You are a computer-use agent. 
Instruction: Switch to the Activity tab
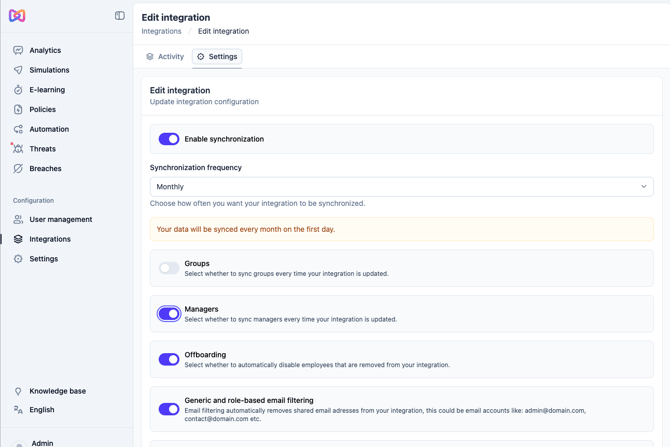(165, 56)
